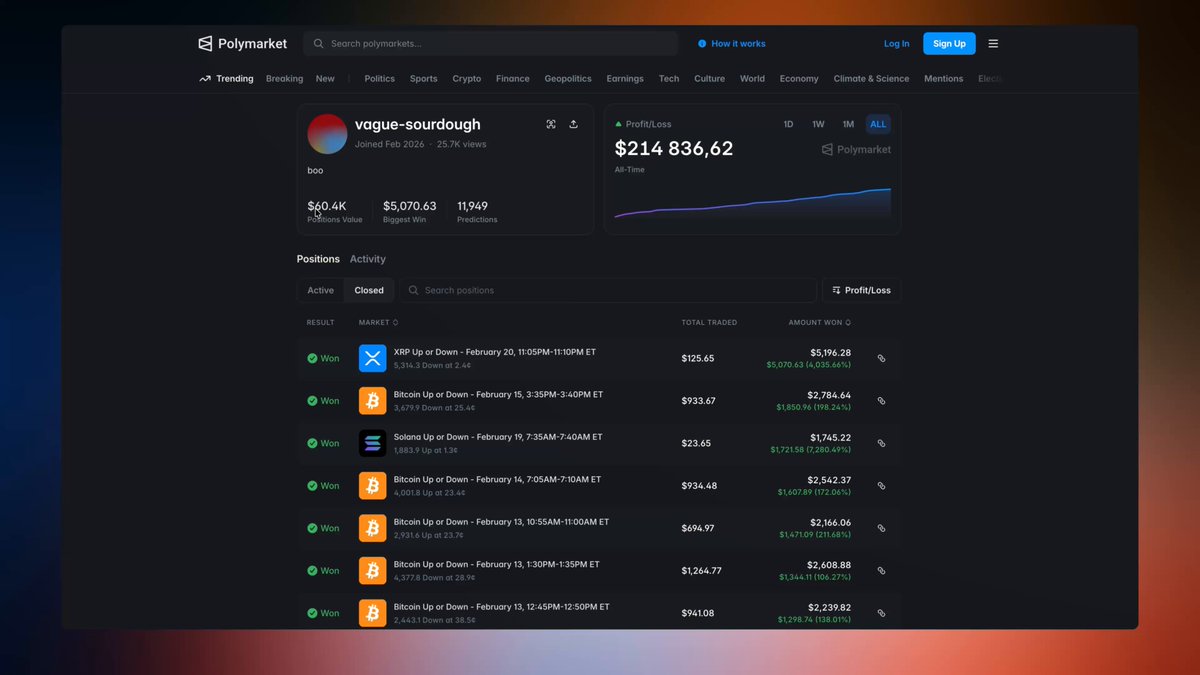
Task: Select the ALL profit/loss range
Action: pos(878,124)
